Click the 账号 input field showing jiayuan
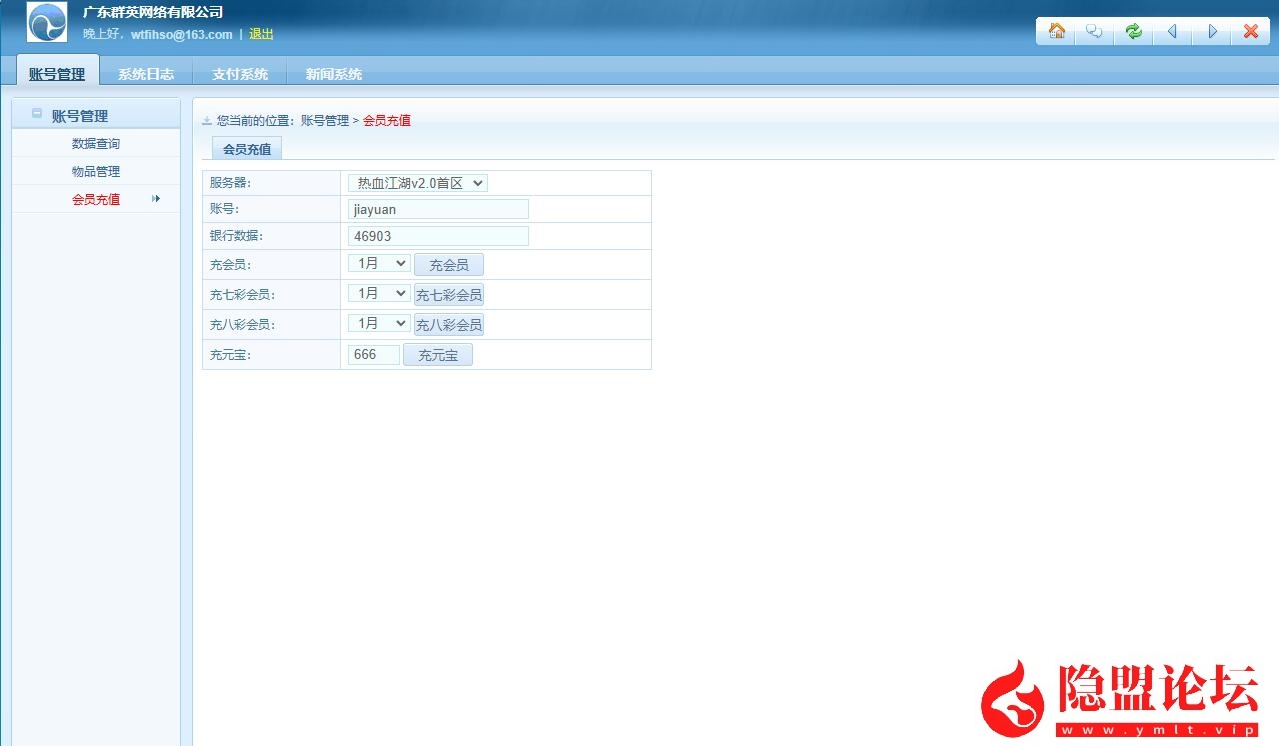Image resolution: width=1279 pixels, height=746 pixels. point(437,209)
